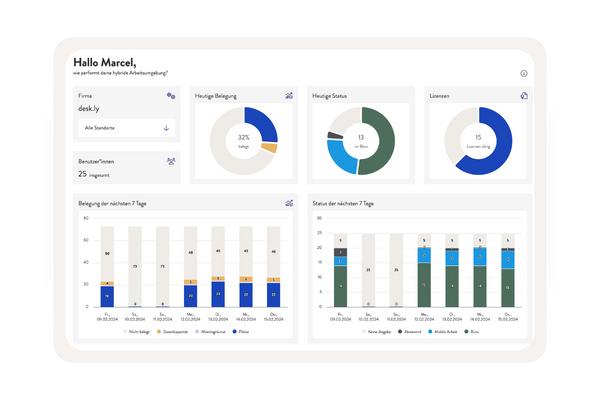Toggle the Meetingräume legend entry
This screenshot has height=400, width=600.
point(210,331)
